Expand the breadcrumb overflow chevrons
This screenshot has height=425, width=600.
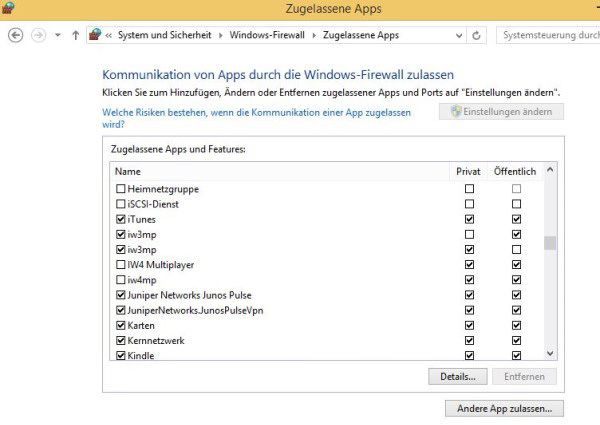[108, 35]
